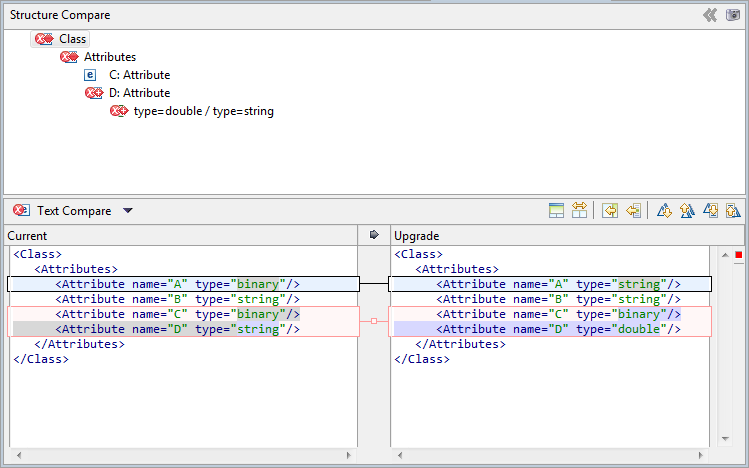This screenshot has height=468, width=749.
Task: Toggle the Show Ancestor Pane icon
Action: point(557,210)
